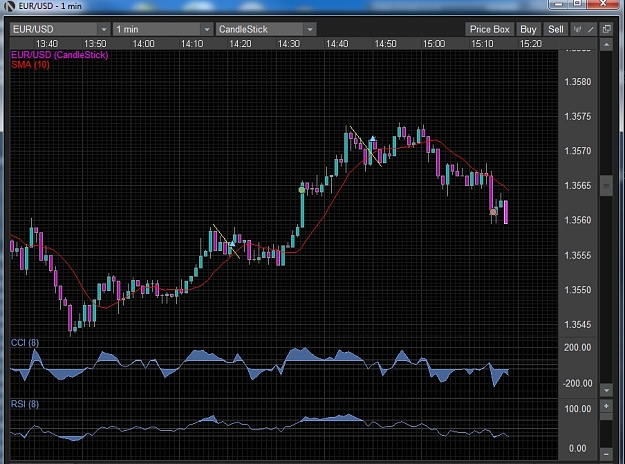Click the zoom slider handle

pyautogui.click(x=606, y=417)
